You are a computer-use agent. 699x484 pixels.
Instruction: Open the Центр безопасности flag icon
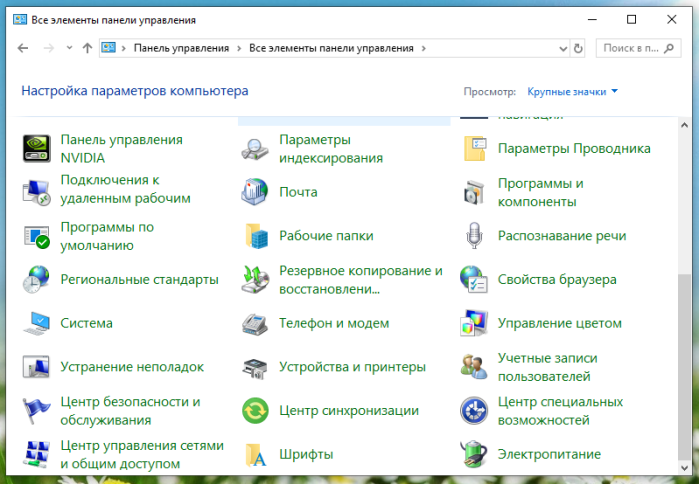[37, 410]
